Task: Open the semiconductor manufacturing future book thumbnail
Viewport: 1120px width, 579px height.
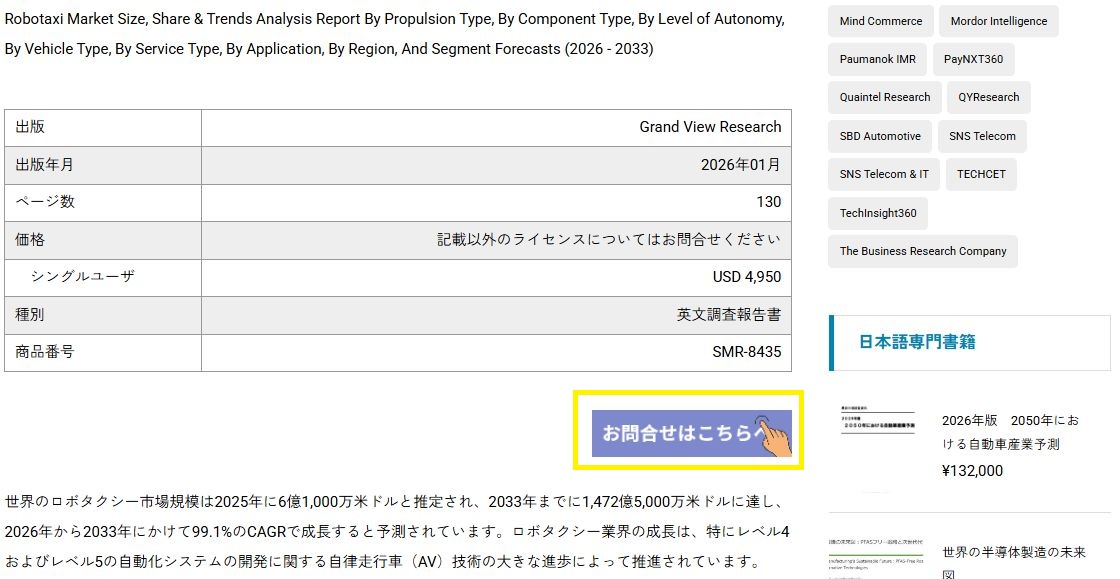Action: (x=877, y=556)
